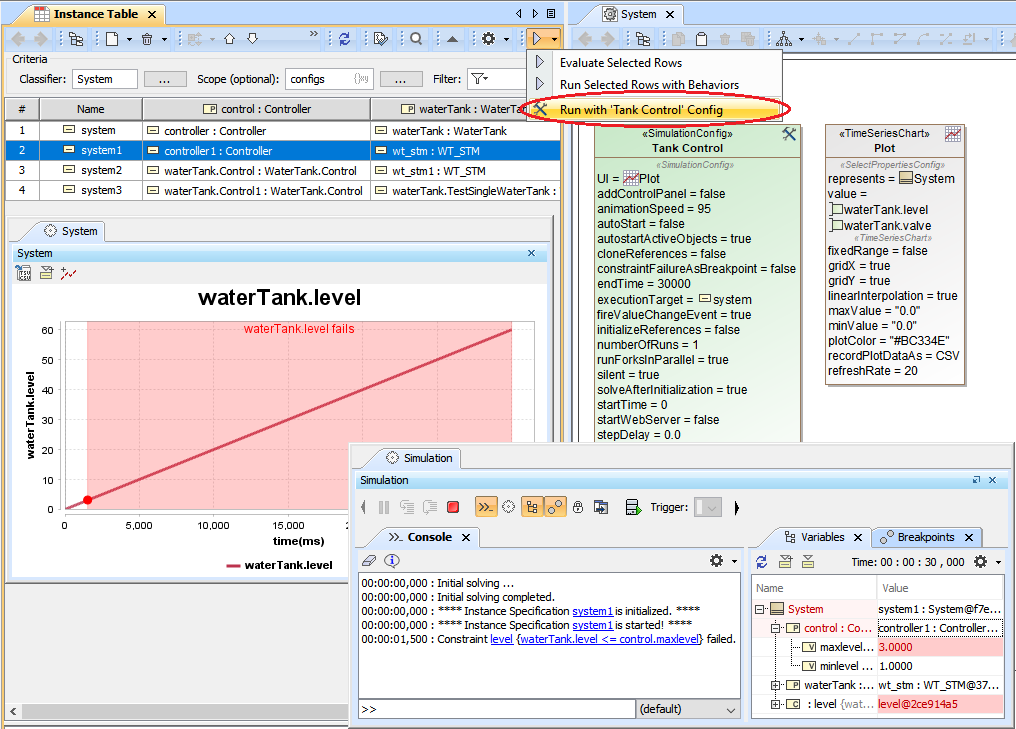This screenshot has width=1016, height=729.
Task: Click the move down arrow icon in toolbar
Action: [x=253, y=39]
